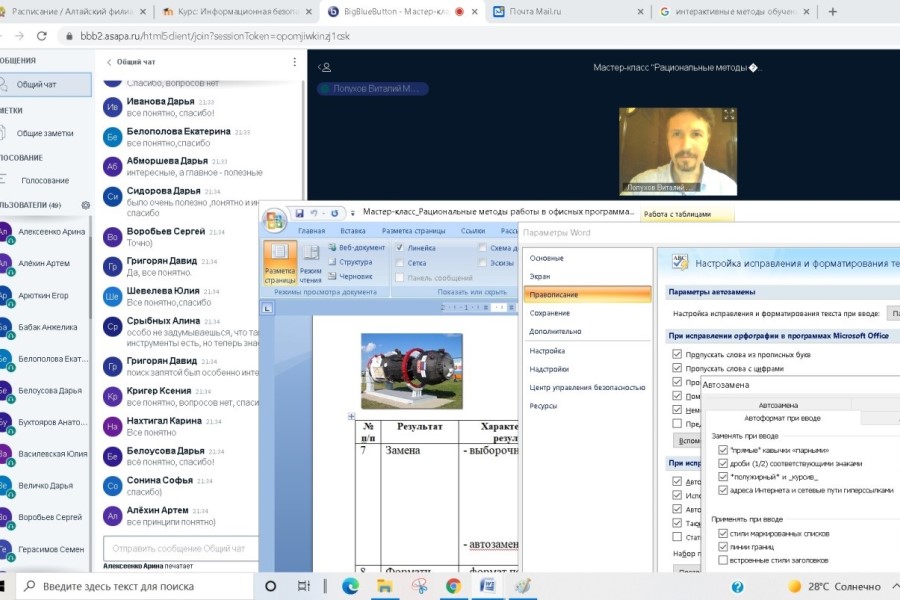This screenshot has height=600, width=900.
Task: Click the chat message input field
Action: click(x=181, y=548)
